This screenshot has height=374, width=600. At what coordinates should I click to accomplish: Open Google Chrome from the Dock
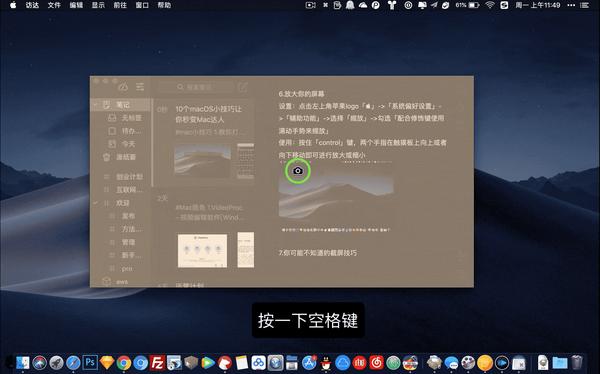[x=124, y=363]
